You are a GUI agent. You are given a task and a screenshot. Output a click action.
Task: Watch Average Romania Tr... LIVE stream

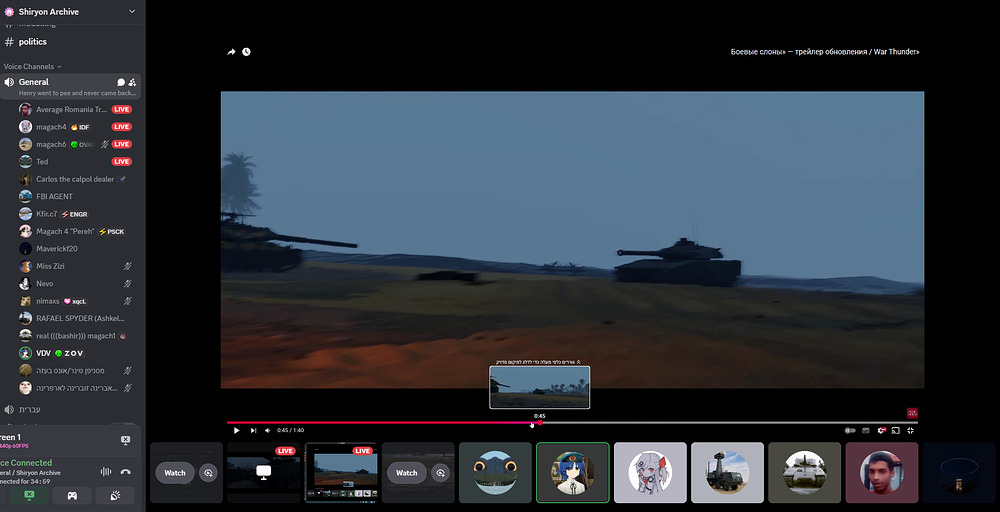click(x=122, y=110)
